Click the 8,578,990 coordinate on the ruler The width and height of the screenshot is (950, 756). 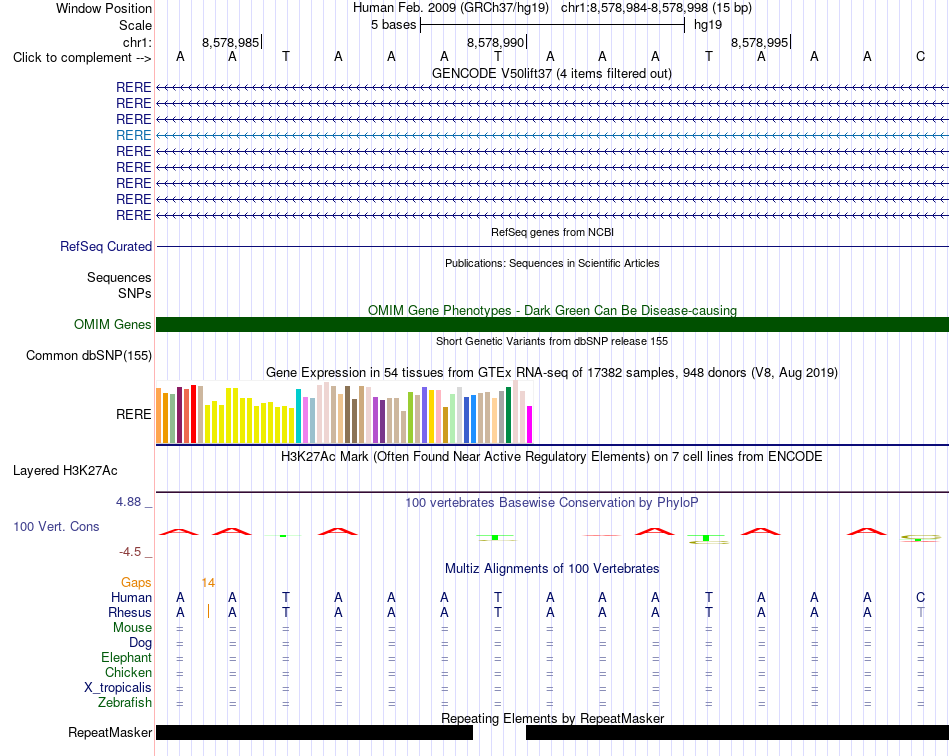tap(495, 42)
